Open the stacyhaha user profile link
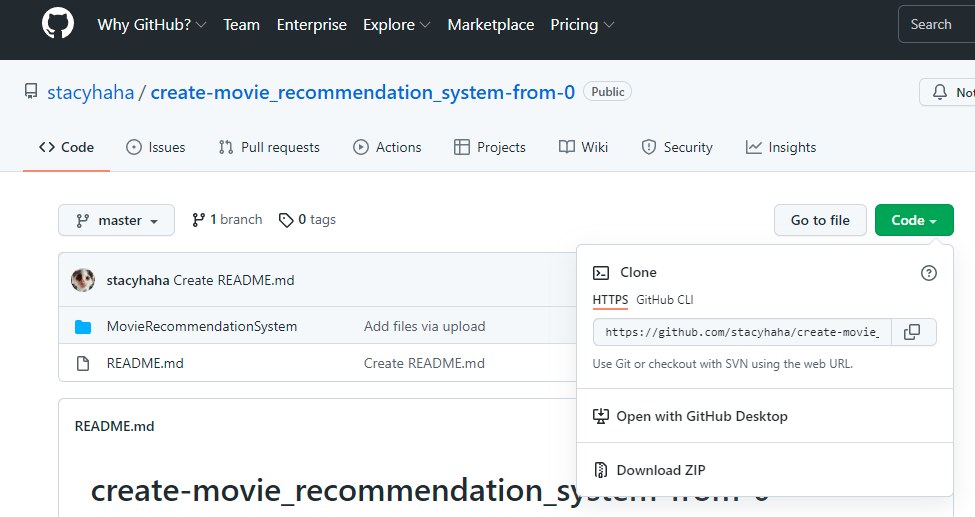Image resolution: width=975 pixels, height=517 pixels. [91, 92]
